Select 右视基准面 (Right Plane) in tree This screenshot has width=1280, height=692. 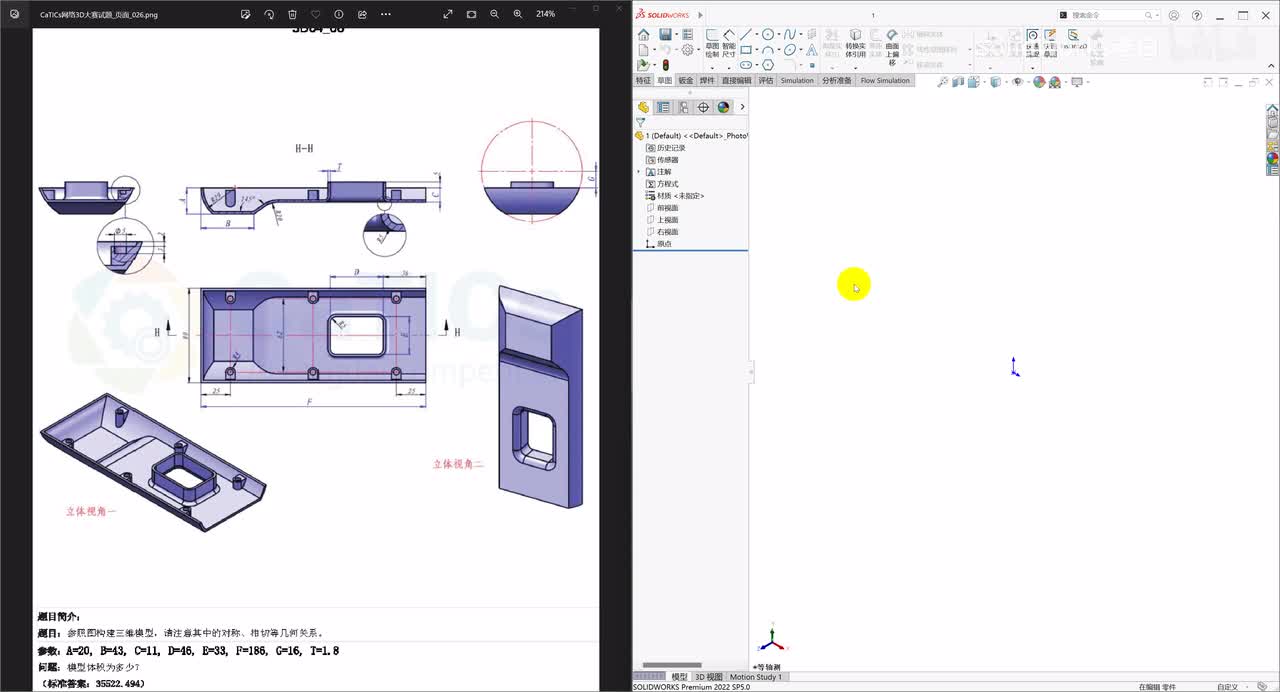pos(668,232)
